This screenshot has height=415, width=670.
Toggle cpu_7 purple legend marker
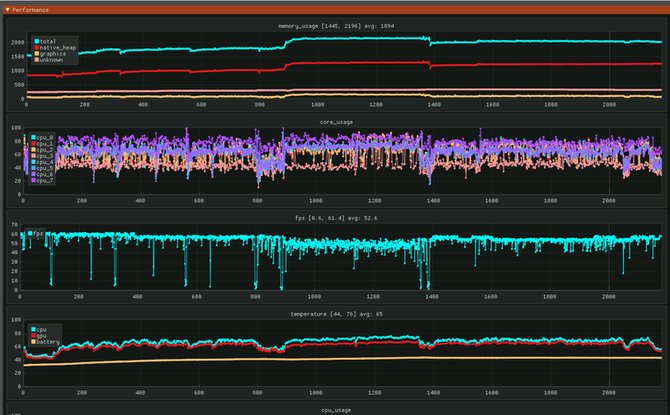pyautogui.click(x=35, y=182)
